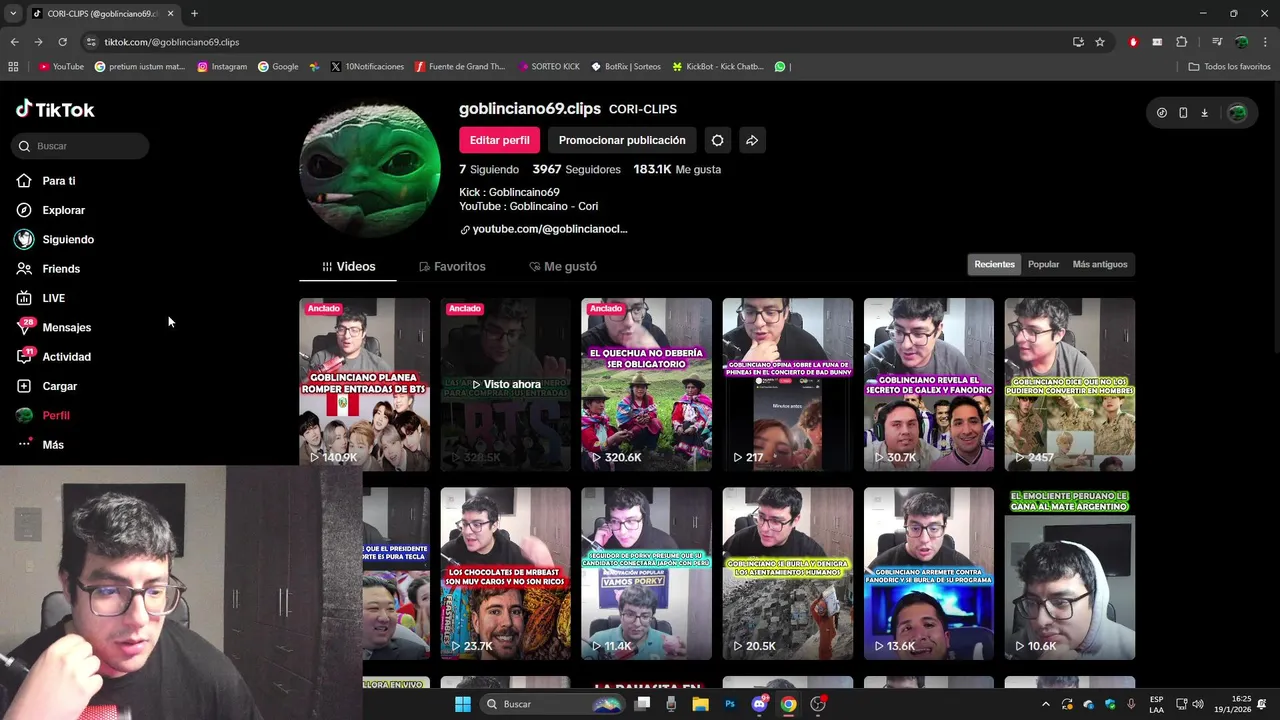The height and width of the screenshot is (720, 1280).
Task: Click the browser back arrow
Action: pyautogui.click(x=14, y=42)
